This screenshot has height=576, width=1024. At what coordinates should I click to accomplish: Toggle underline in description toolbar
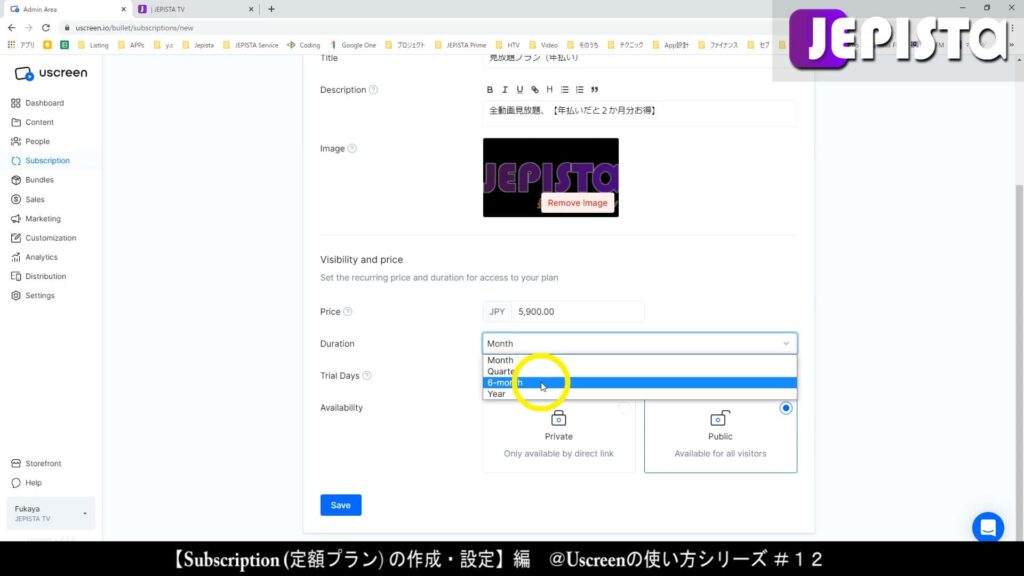519,89
